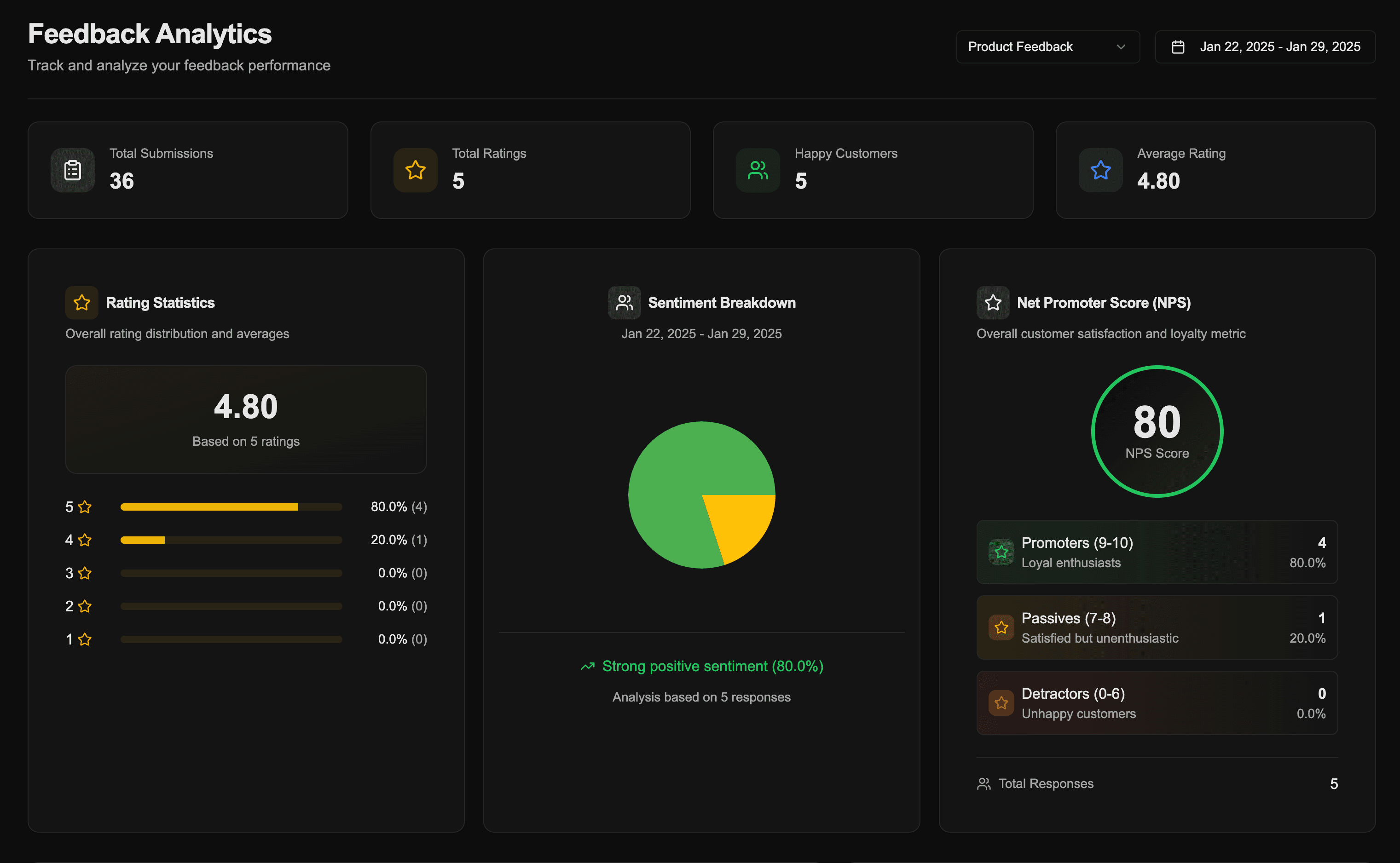Open the Jan 22 - Jan 29 date range picker
The height and width of the screenshot is (863, 1400).
tap(1279, 47)
